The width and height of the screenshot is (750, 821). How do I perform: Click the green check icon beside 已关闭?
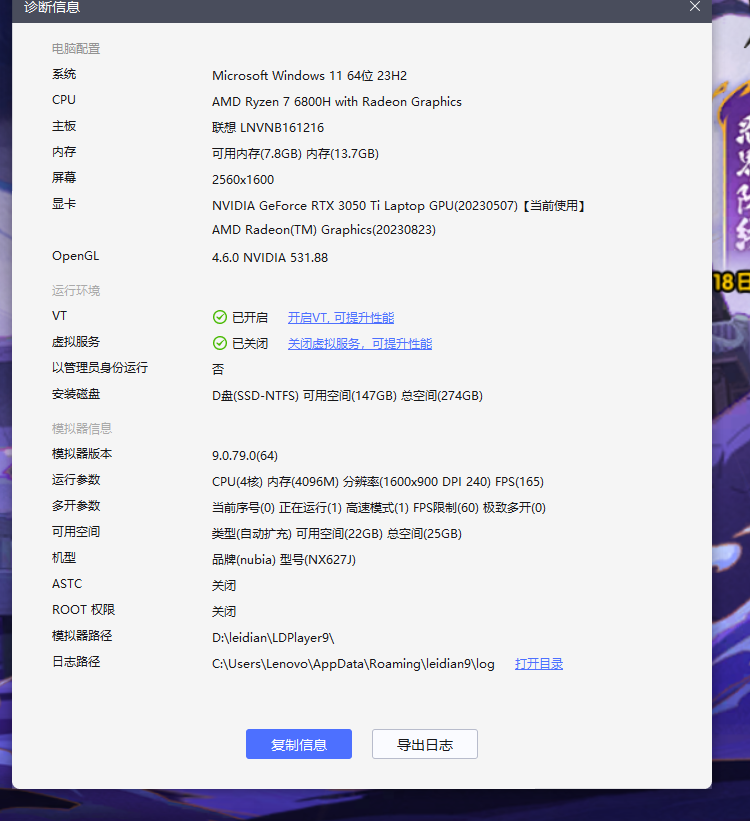pos(220,343)
